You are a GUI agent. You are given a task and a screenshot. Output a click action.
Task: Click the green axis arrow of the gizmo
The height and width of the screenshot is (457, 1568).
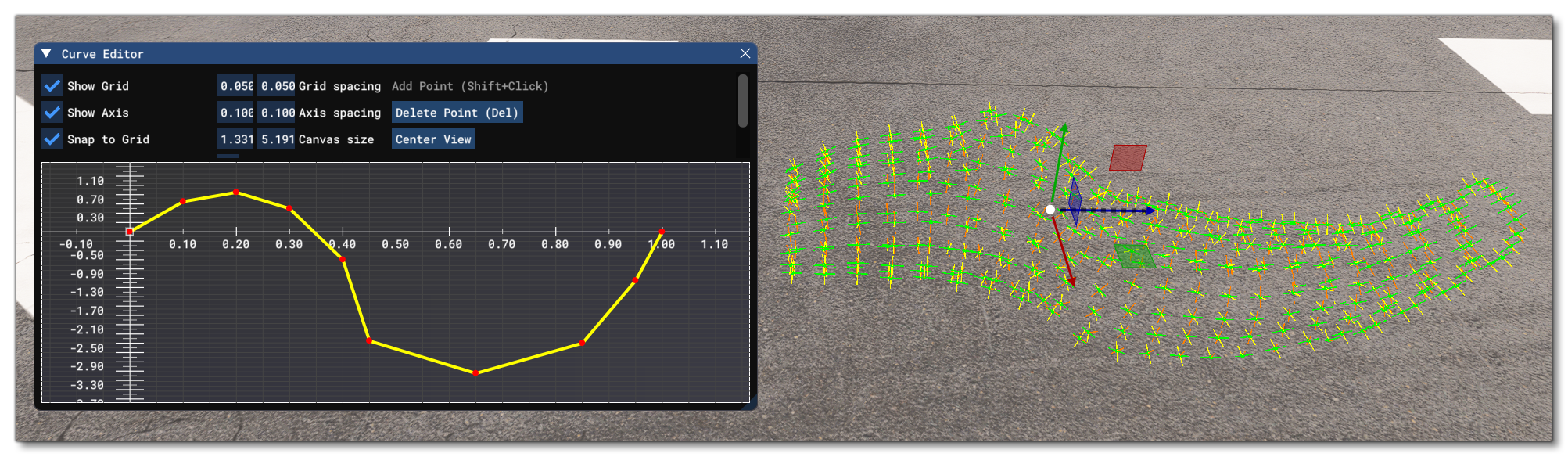click(1063, 130)
